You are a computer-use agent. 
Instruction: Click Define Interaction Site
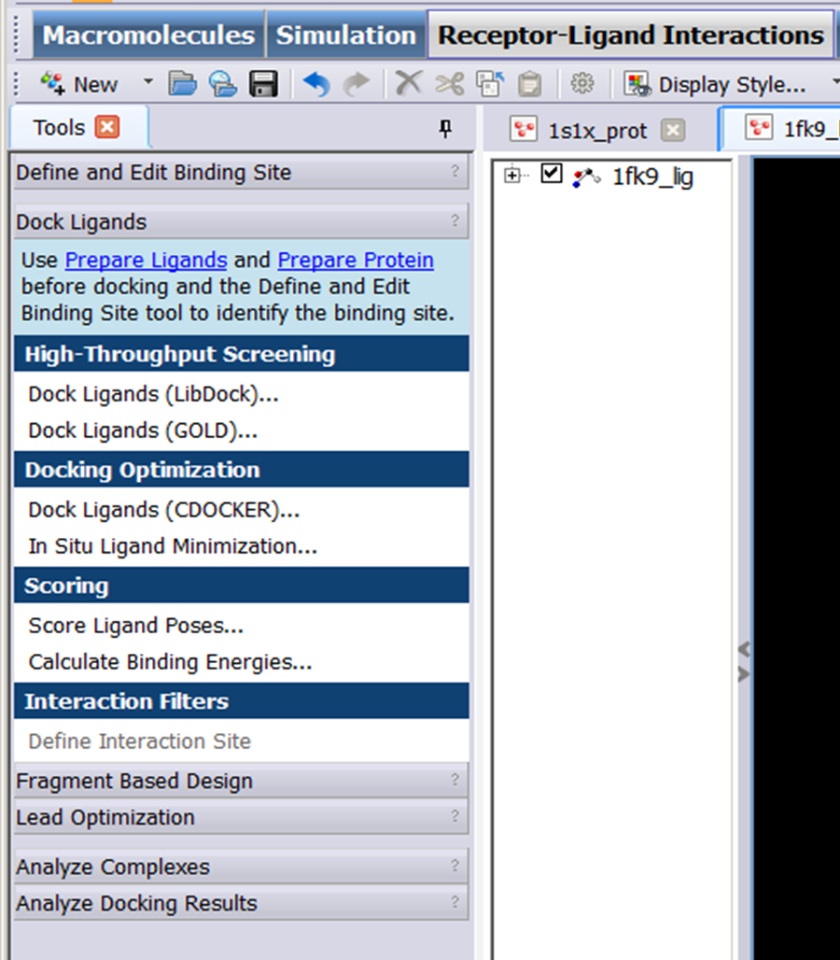point(140,741)
